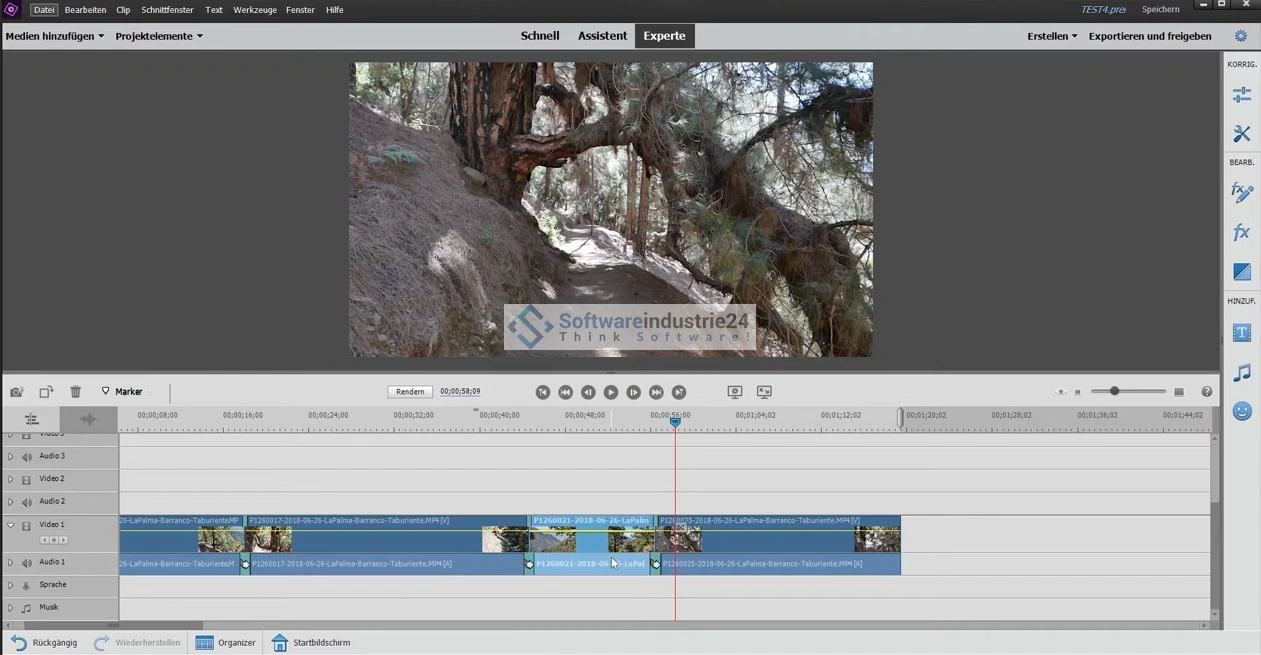Open the Korrigieren adjustments sliders panel
The image size is (1261, 655).
pos(1242,95)
